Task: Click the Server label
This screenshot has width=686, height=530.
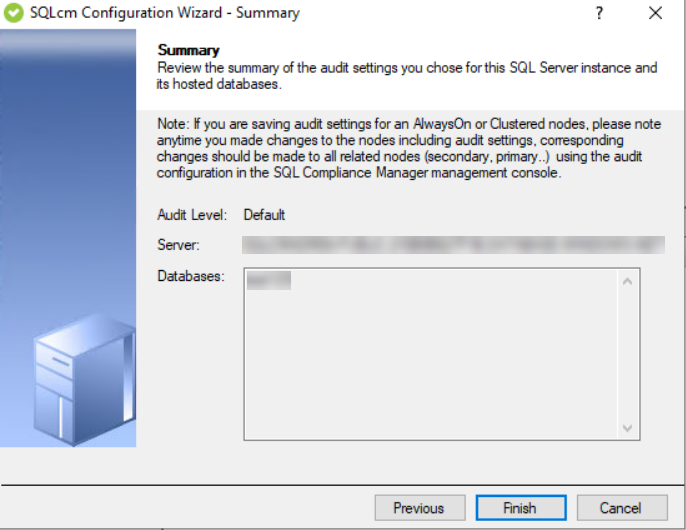Action: [x=177, y=245]
